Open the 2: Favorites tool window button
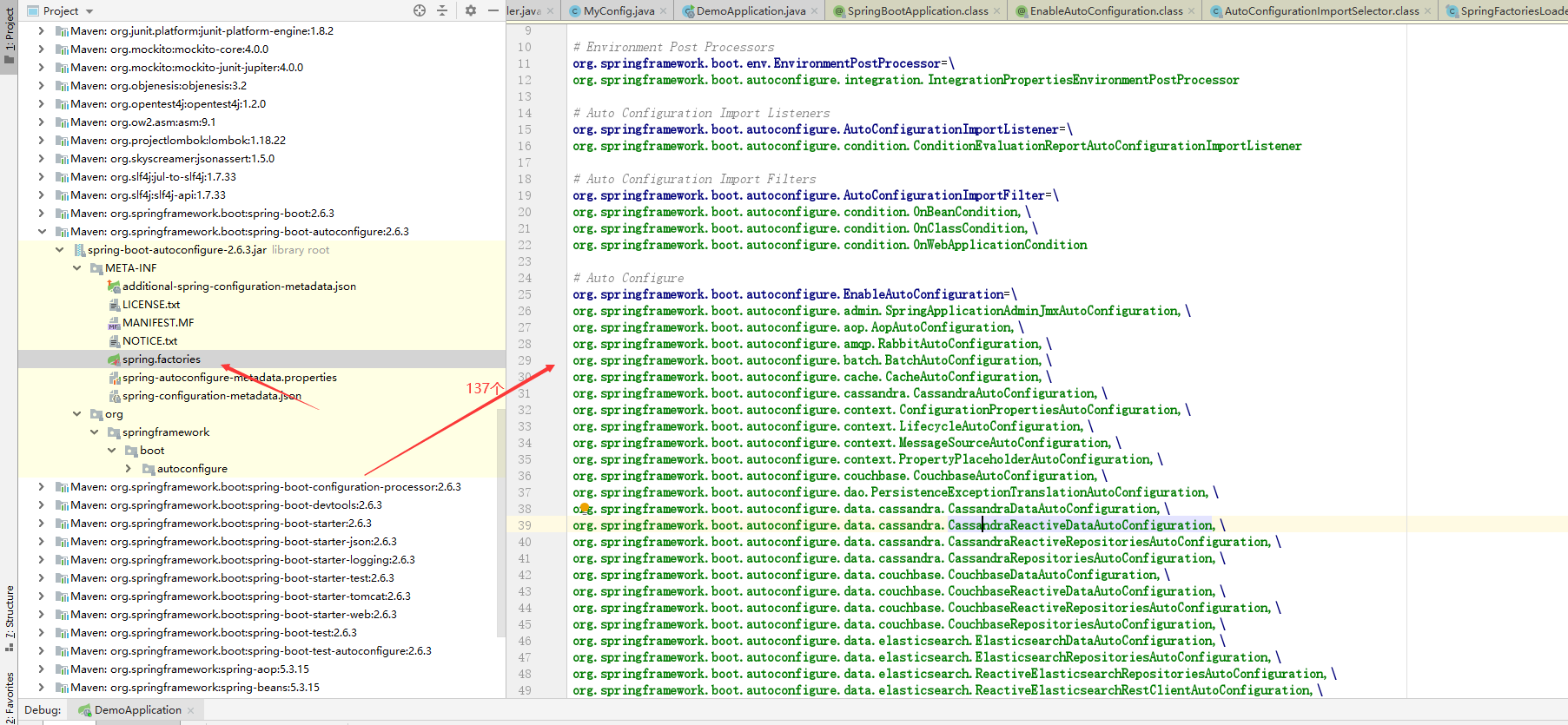The width and height of the screenshot is (1568, 725). point(9,698)
